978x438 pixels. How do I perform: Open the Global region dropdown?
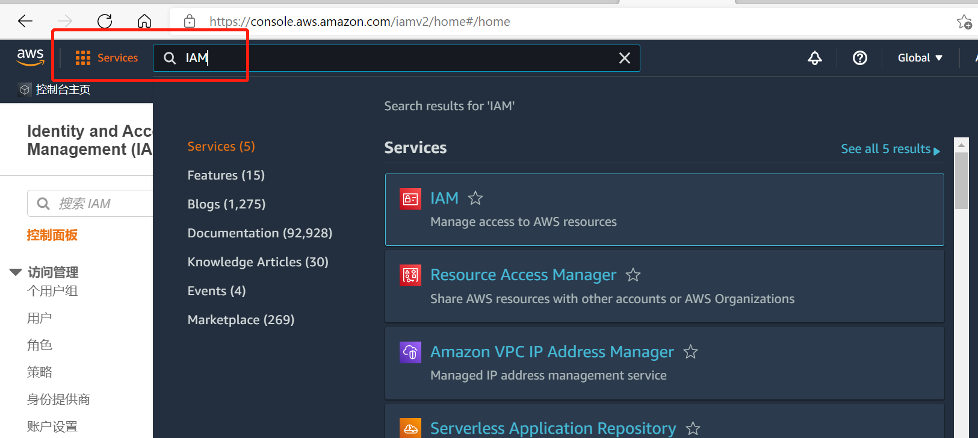920,58
